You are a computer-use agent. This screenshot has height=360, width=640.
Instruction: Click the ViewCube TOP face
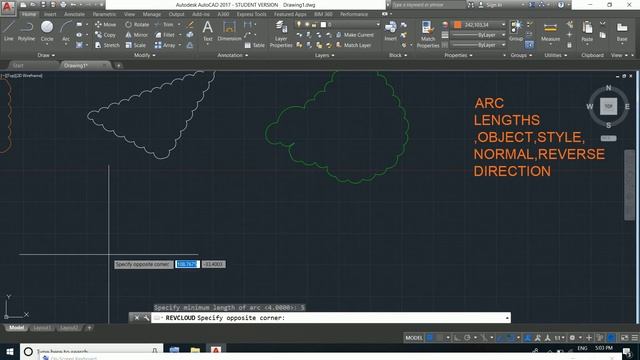(608, 106)
